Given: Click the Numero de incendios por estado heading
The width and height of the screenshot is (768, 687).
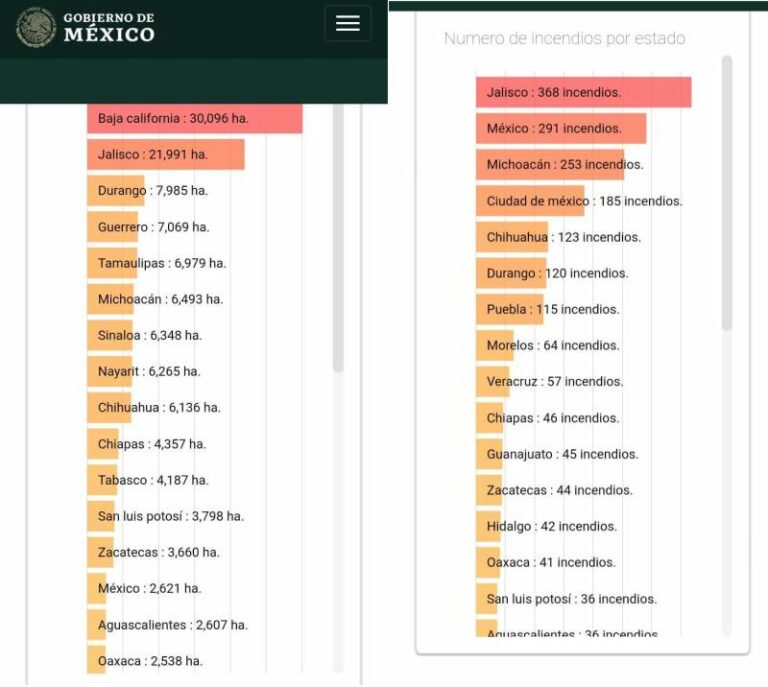Looking at the screenshot, I should coord(564,38).
